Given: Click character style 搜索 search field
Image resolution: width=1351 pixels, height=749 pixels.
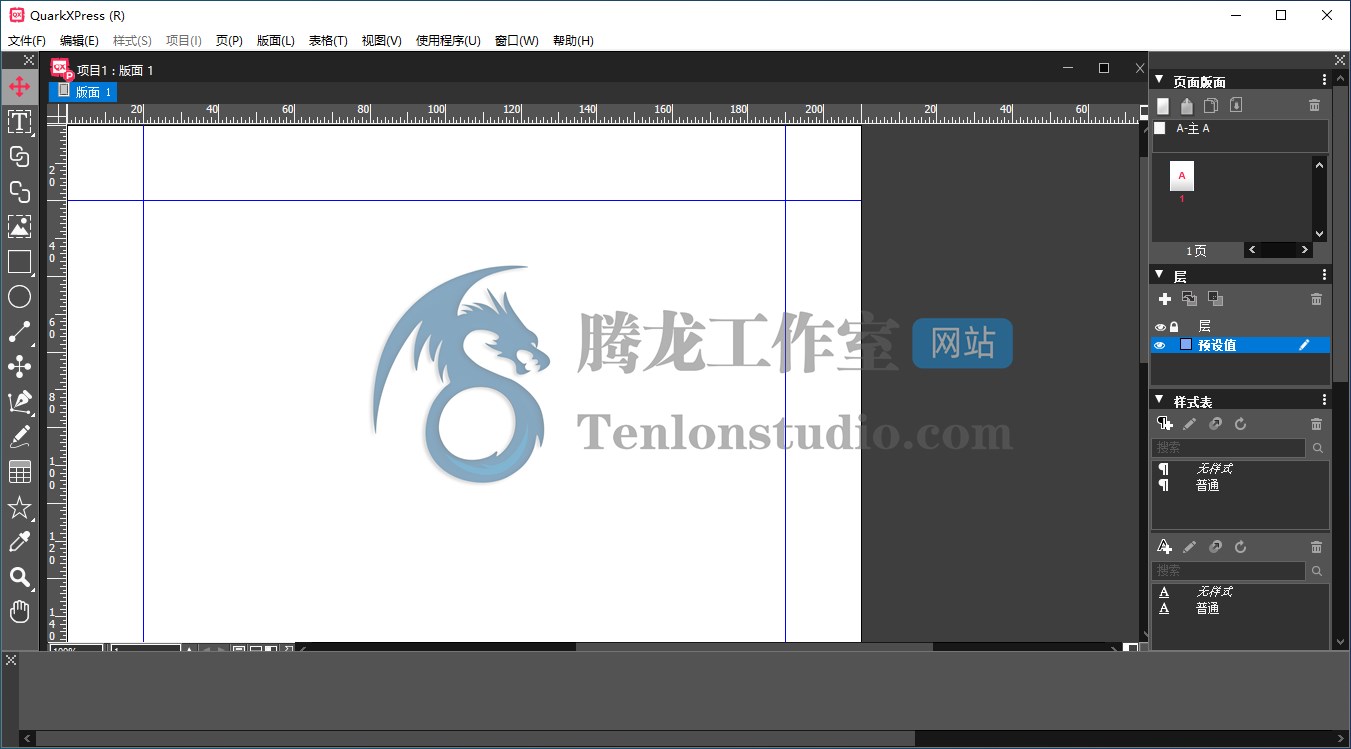Looking at the screenshot, I should pyautogui.click(x=1229, y=571).
